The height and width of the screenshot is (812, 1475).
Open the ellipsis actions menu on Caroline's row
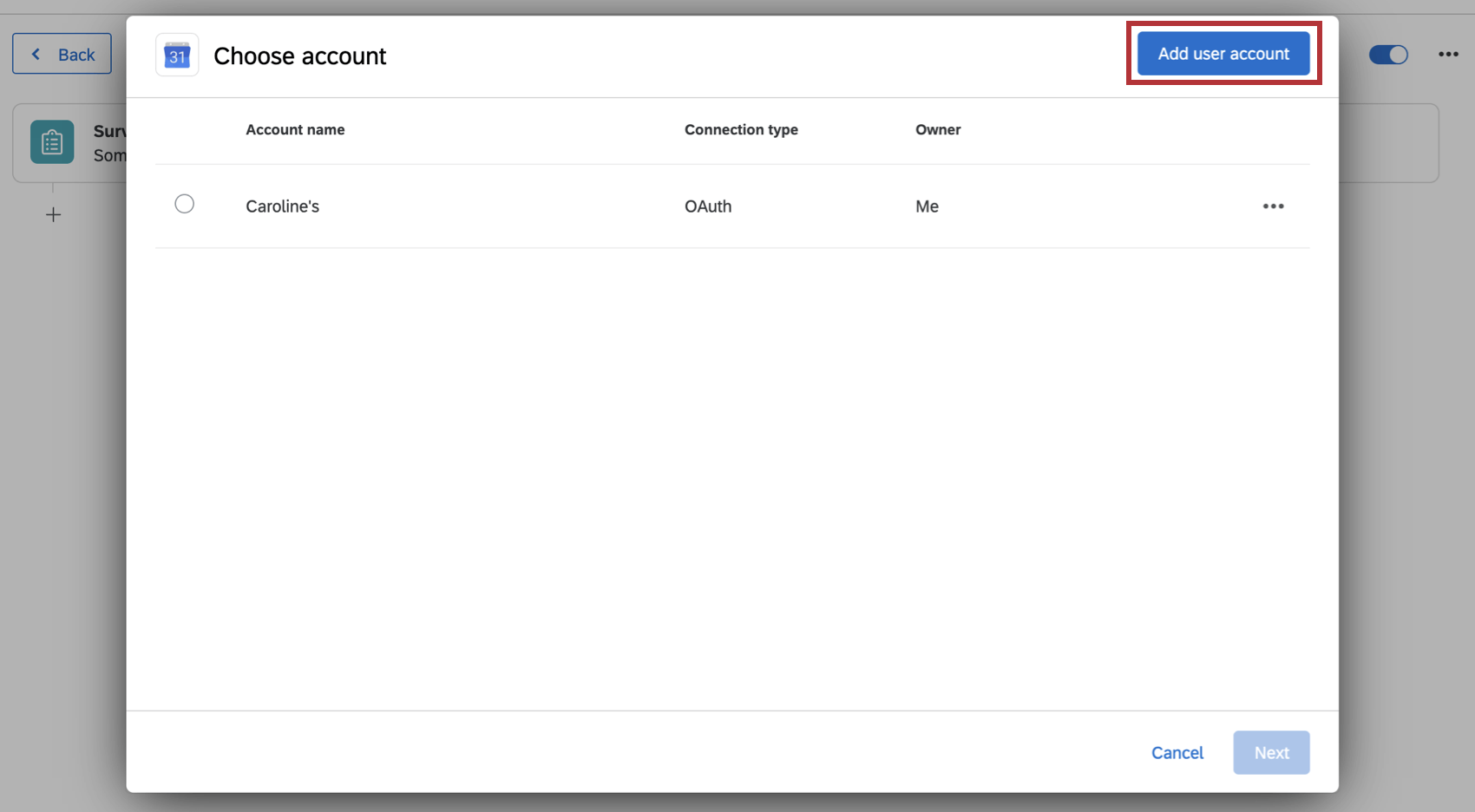click(x=1273, y=206)
